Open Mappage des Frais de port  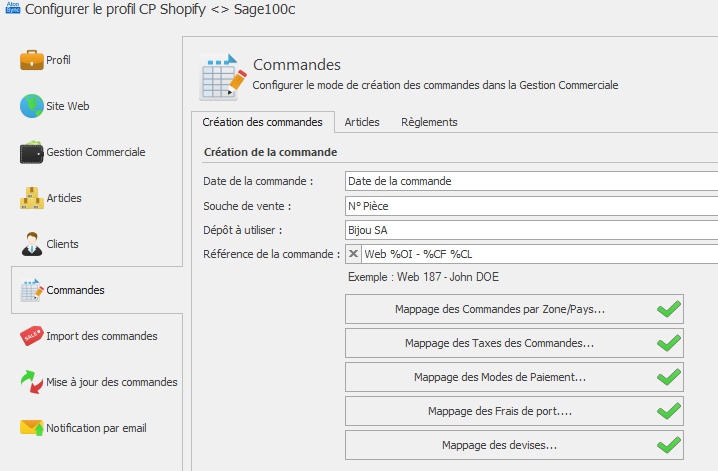point(514,411)
